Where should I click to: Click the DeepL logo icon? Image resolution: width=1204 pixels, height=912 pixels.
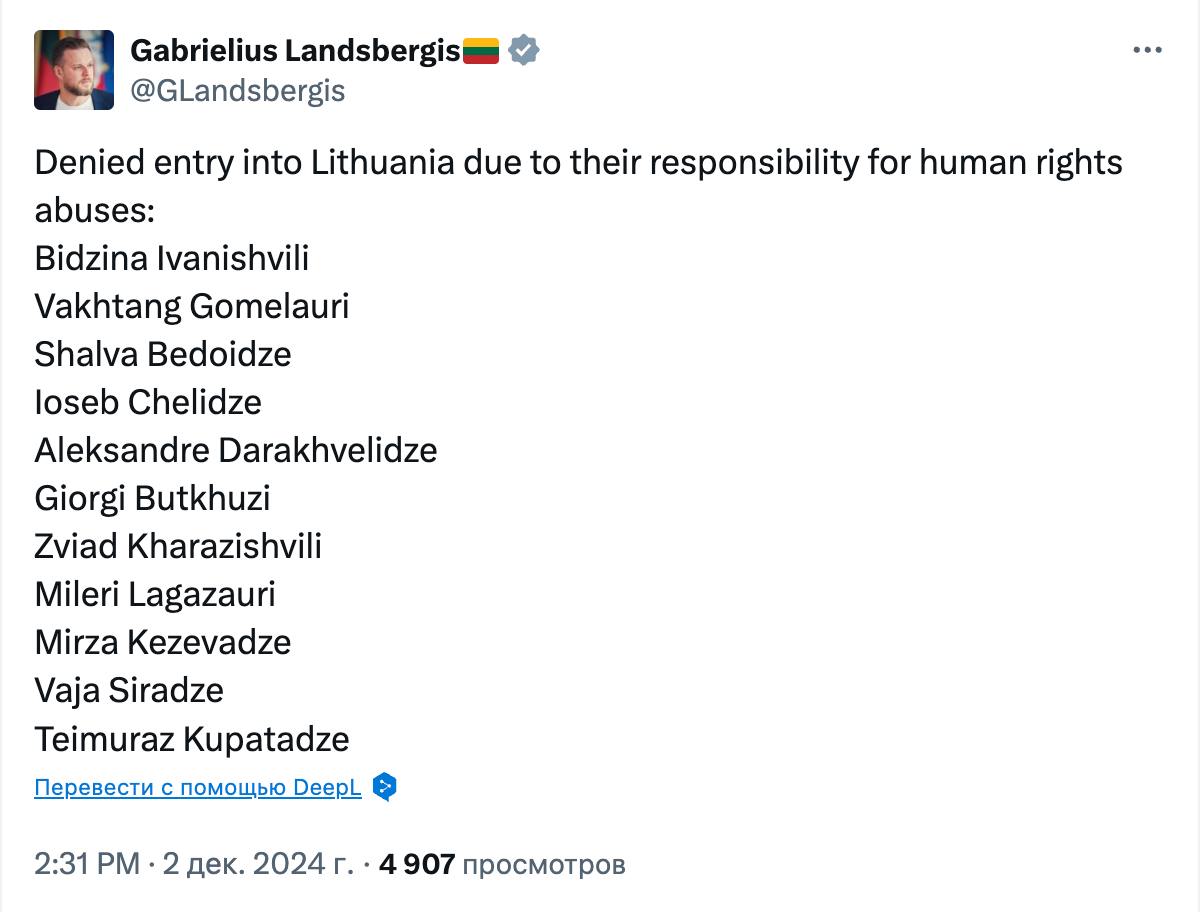[384, 787]
